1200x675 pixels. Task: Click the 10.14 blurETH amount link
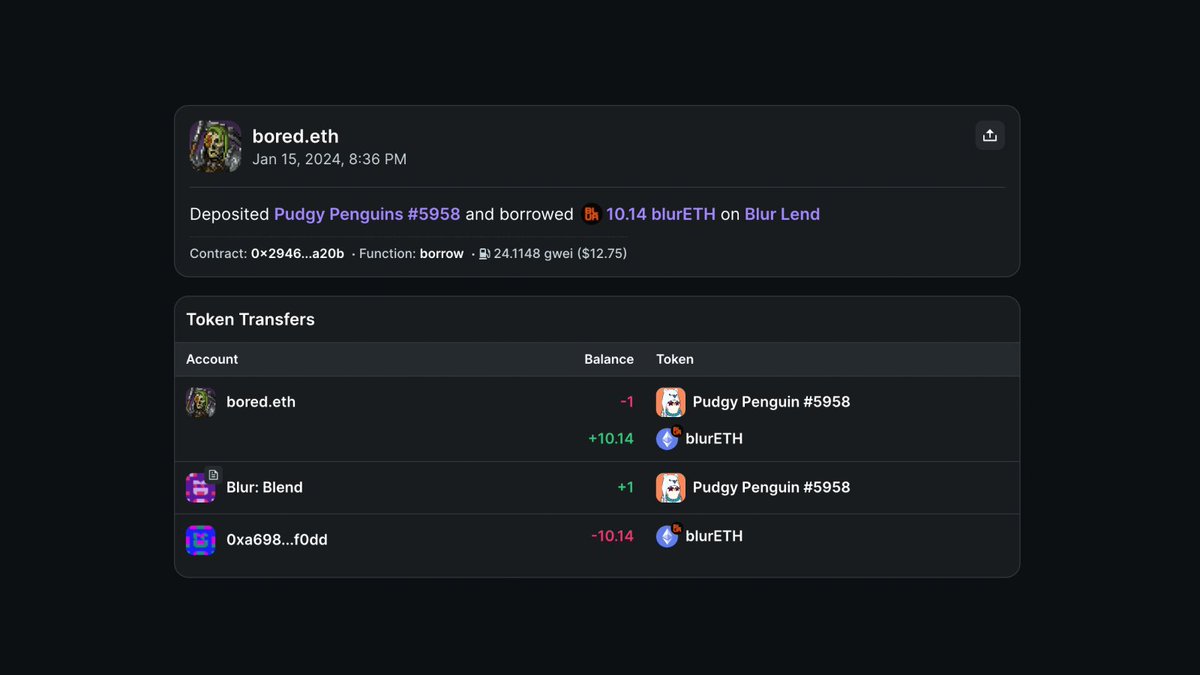click(661, 213)
